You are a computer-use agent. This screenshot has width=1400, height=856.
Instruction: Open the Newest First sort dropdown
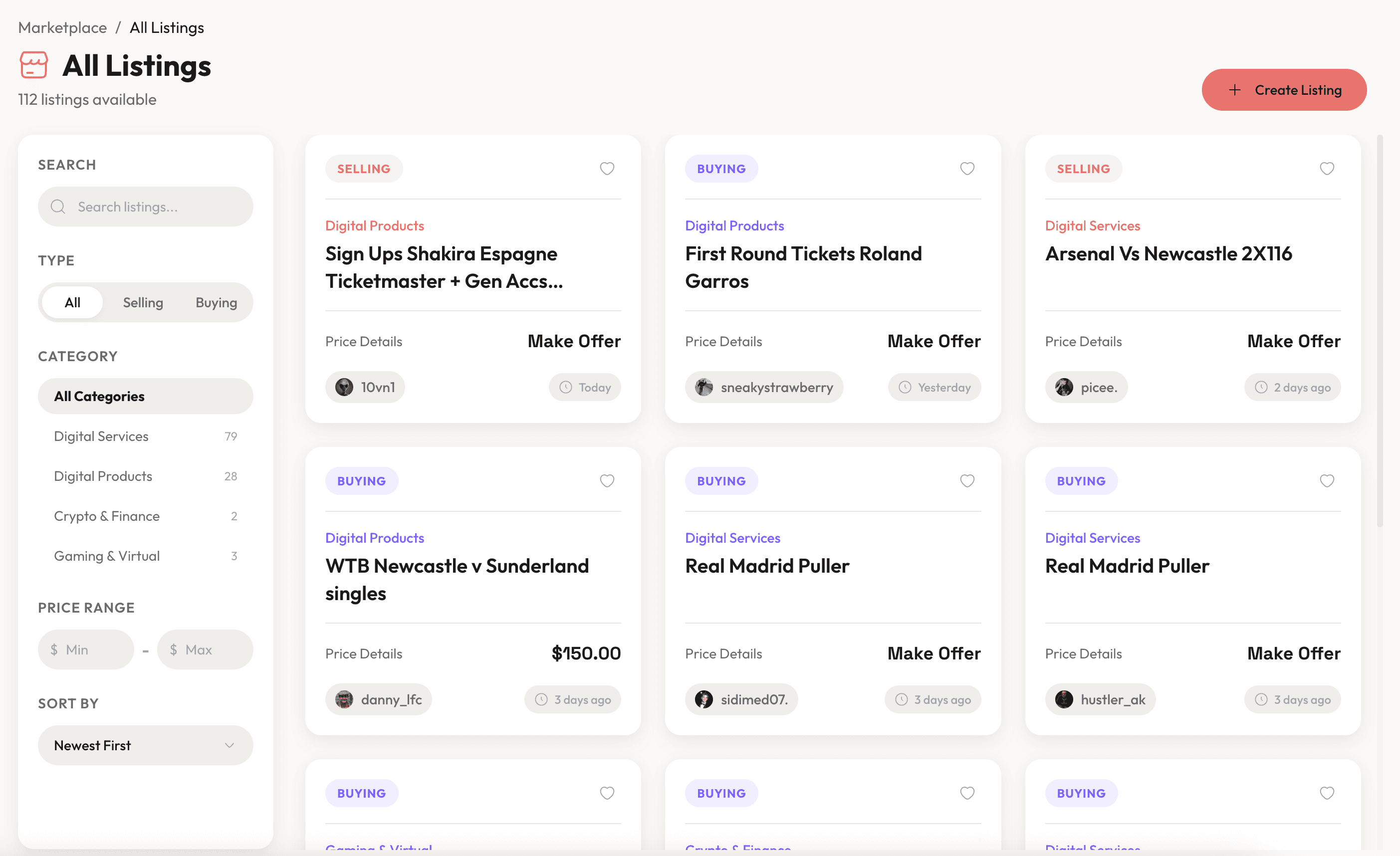coord(146,745)
